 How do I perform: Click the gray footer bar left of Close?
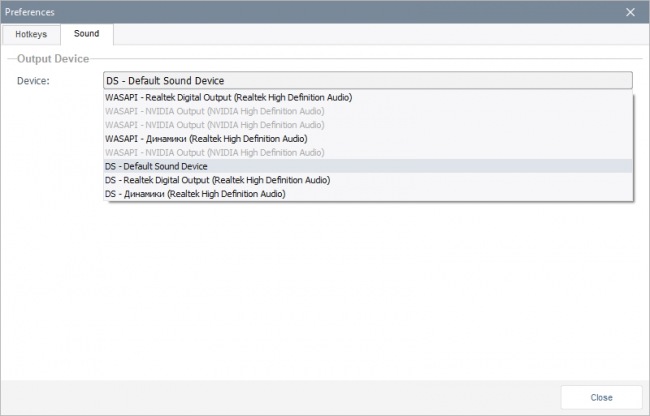[281, 397]
